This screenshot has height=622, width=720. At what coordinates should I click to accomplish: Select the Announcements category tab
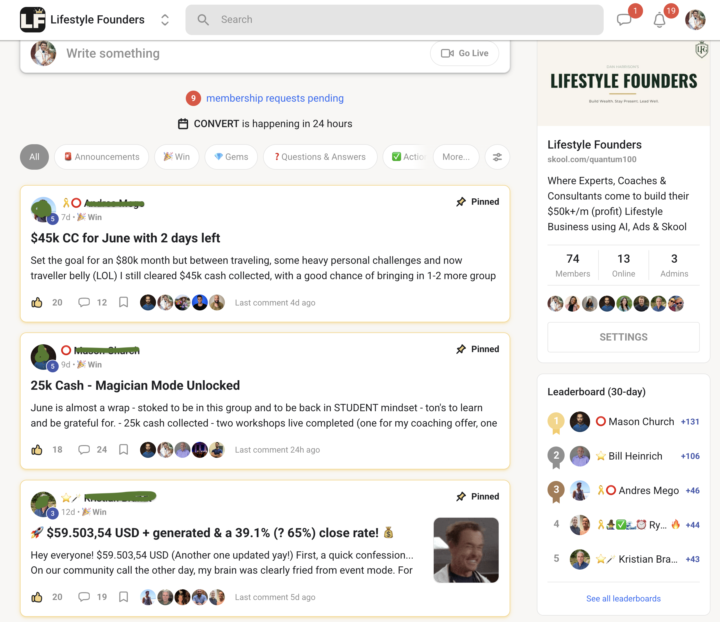101,157
